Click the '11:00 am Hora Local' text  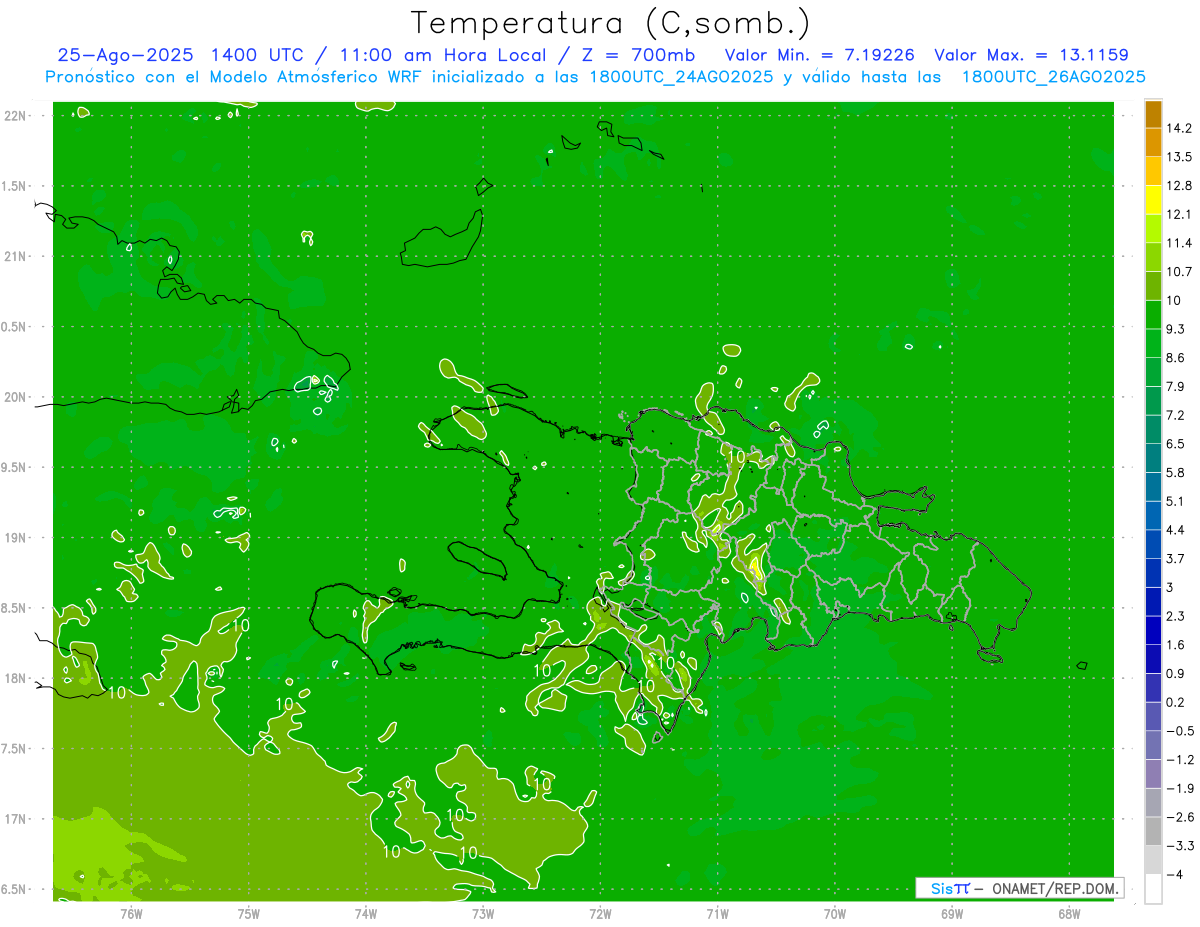click(441, 55)
